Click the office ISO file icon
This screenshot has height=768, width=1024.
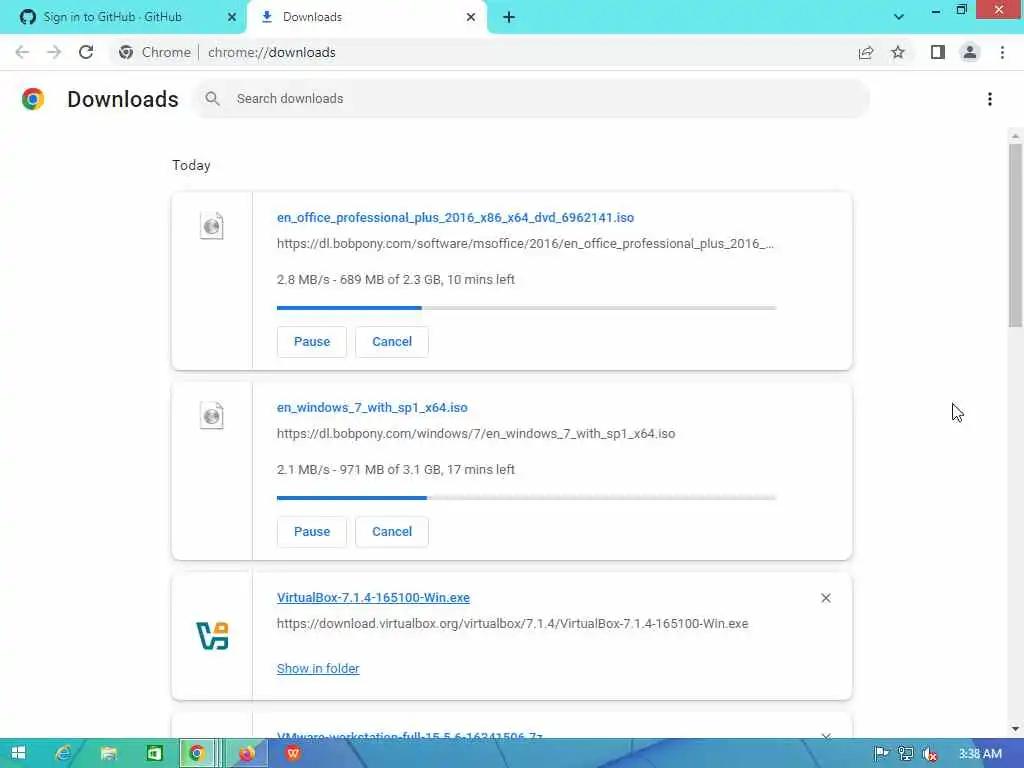coord(212,226)
